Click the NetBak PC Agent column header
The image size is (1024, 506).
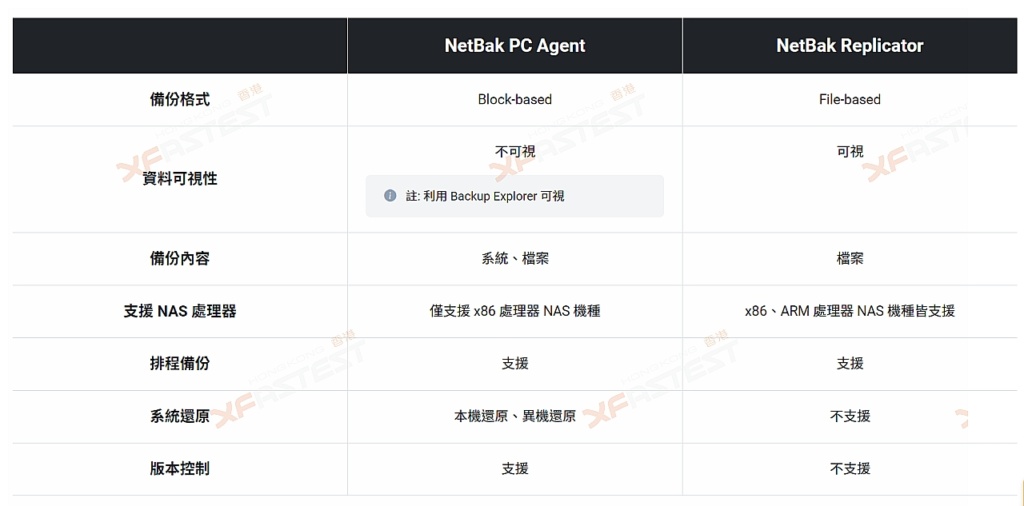click(x=515, y=46)
